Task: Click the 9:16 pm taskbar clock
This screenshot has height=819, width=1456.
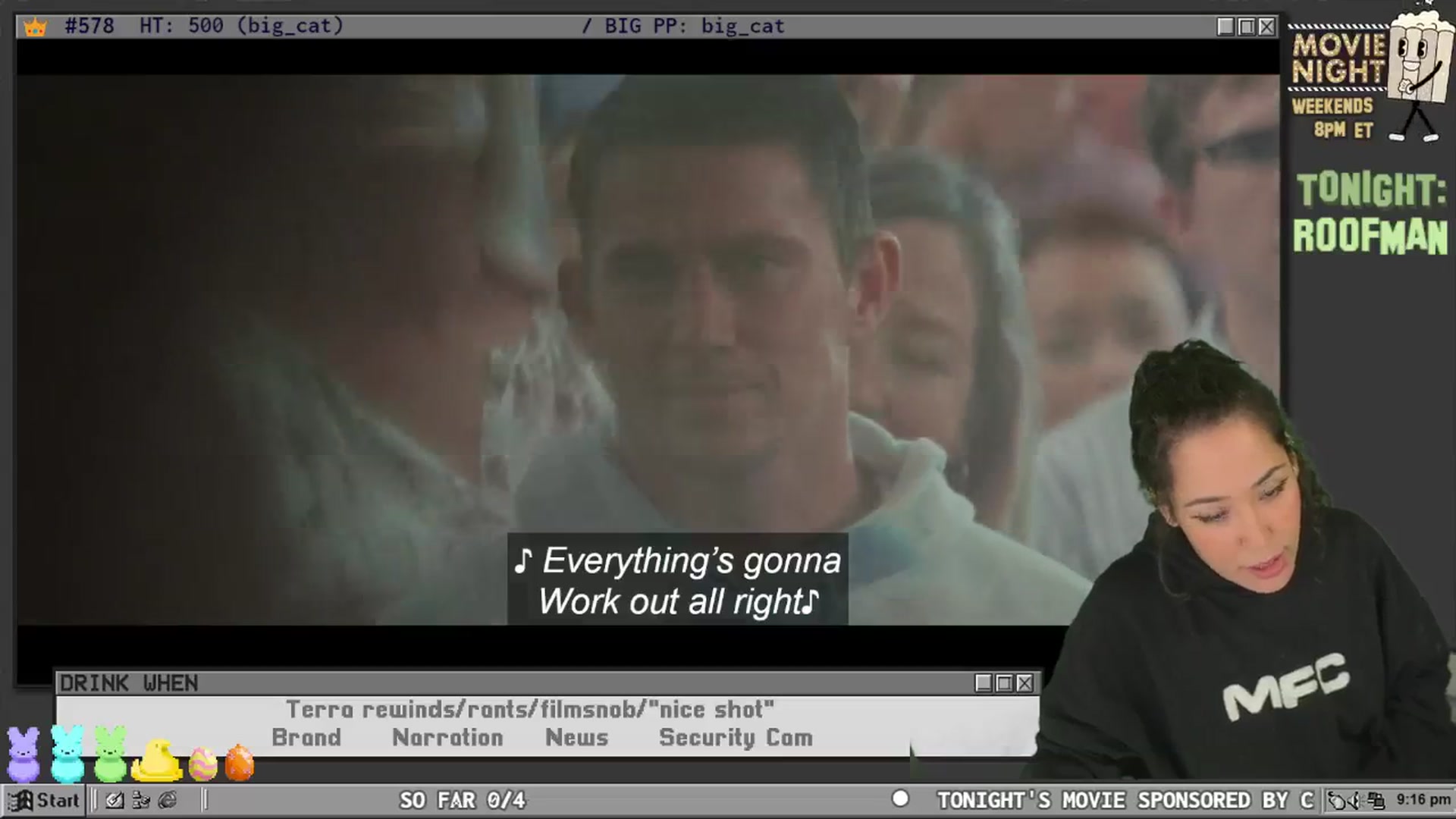Action: [x=1423, y=800]
